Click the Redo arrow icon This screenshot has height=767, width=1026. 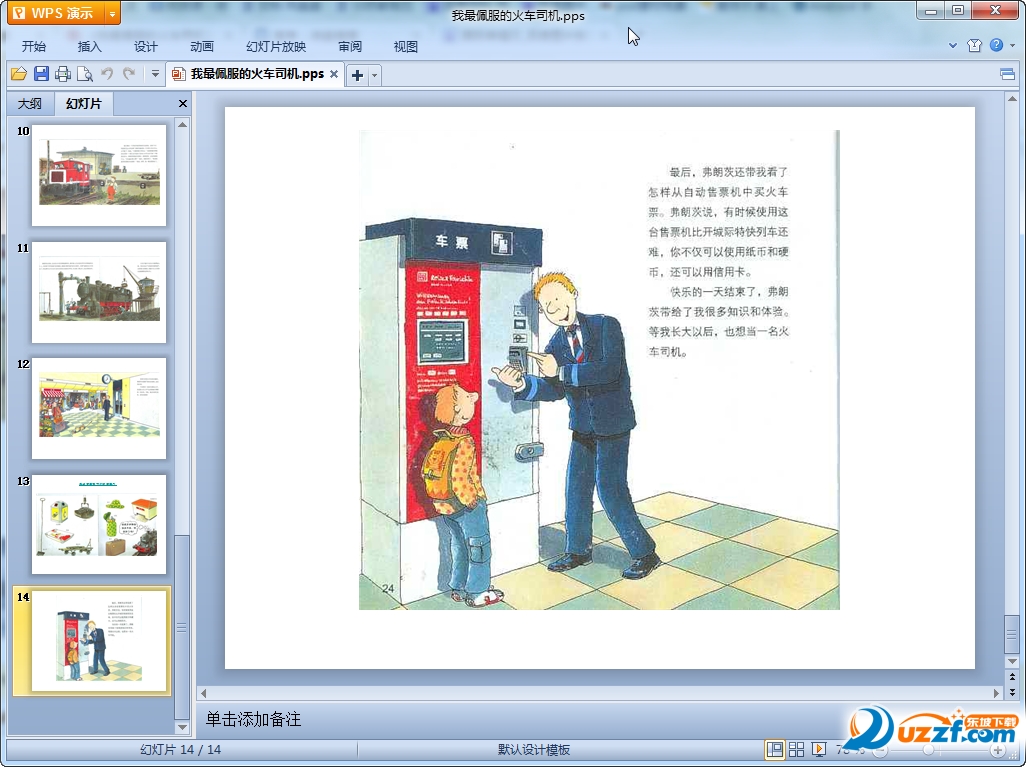[129, 74]
